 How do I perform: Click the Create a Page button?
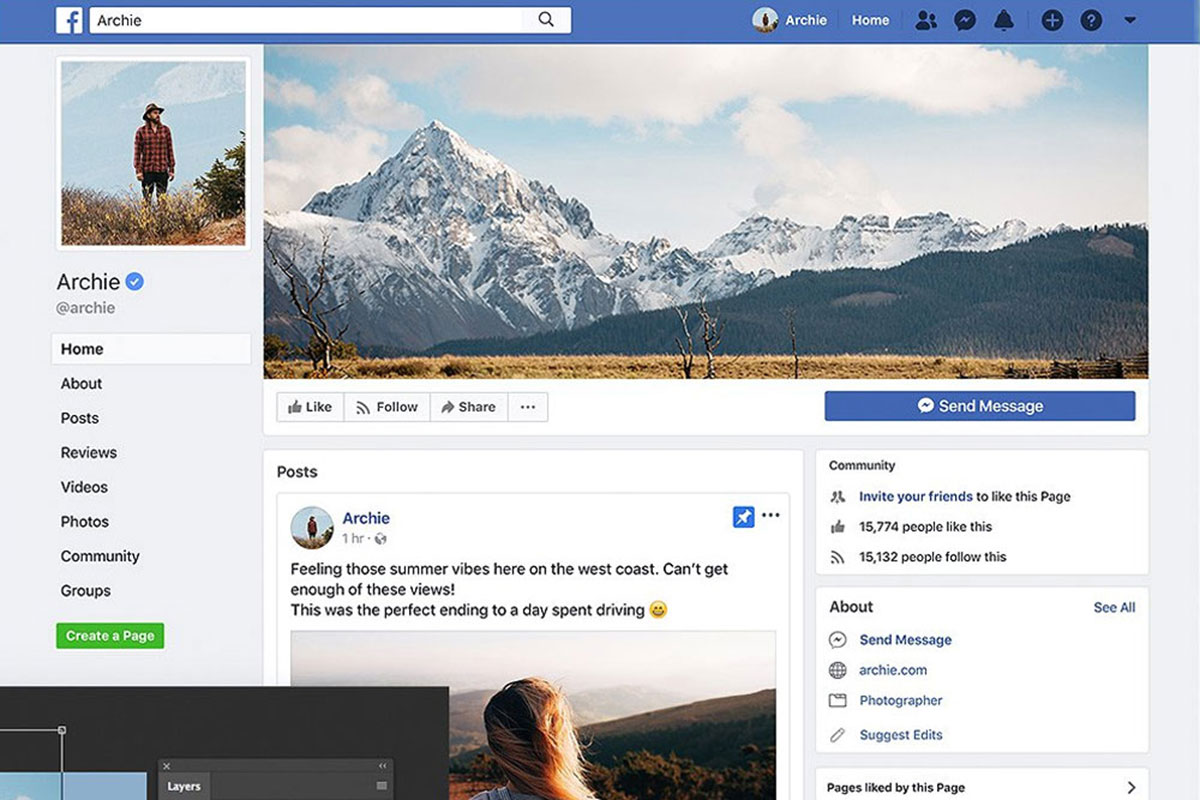[110, 635]
